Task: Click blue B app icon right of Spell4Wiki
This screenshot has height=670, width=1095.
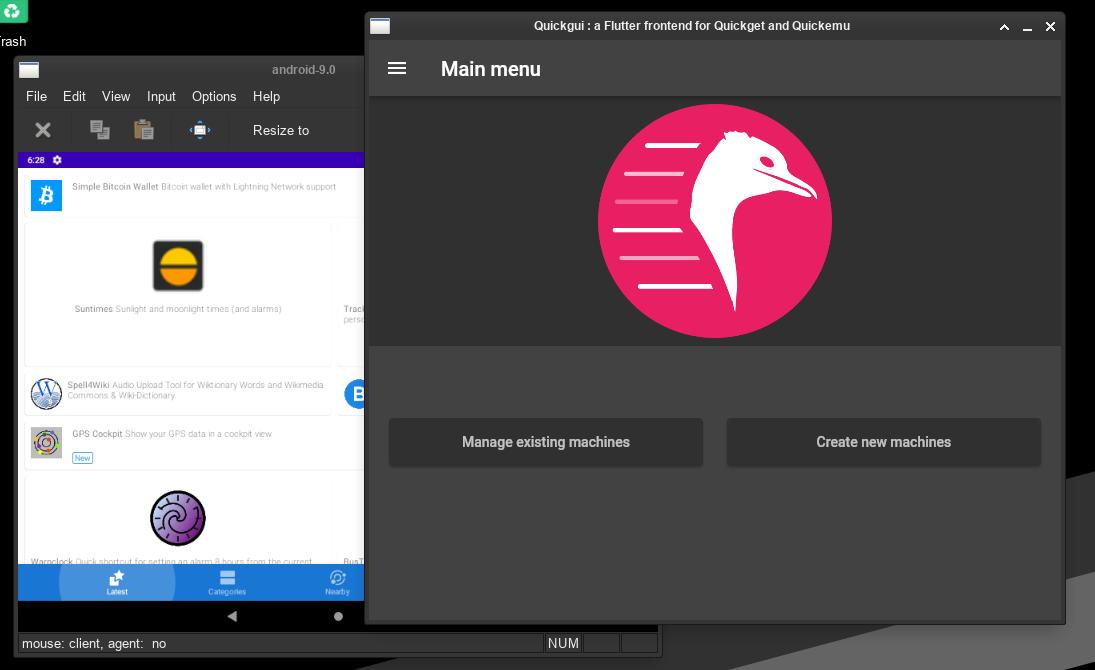Action: coord(355,394)
